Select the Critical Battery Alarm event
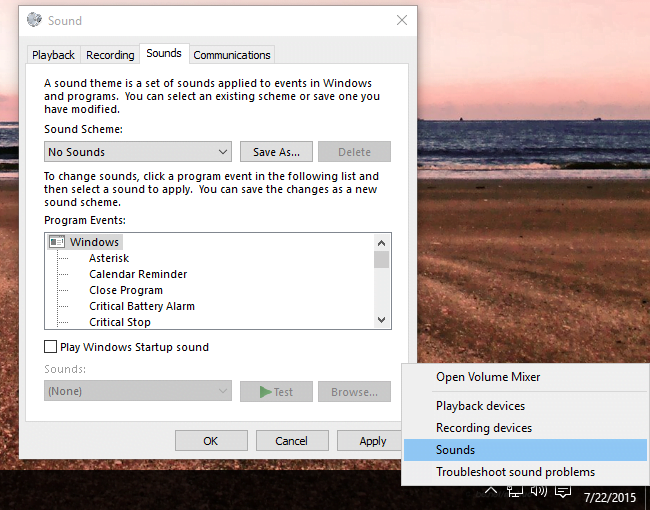The width and height of the screenshot is (650, 510). [x=142, y=306]
